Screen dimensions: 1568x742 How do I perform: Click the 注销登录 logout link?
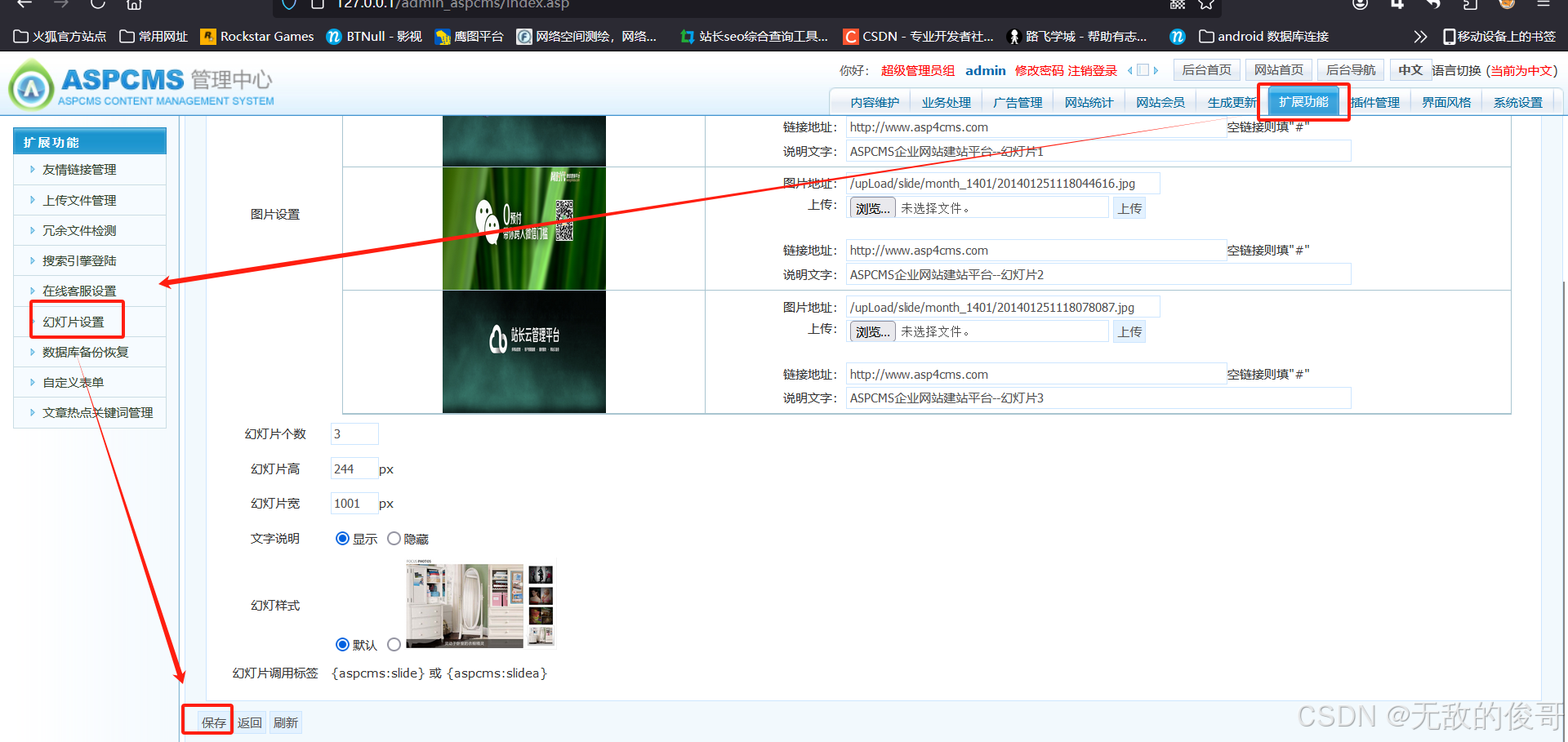tap(1092, 70)
